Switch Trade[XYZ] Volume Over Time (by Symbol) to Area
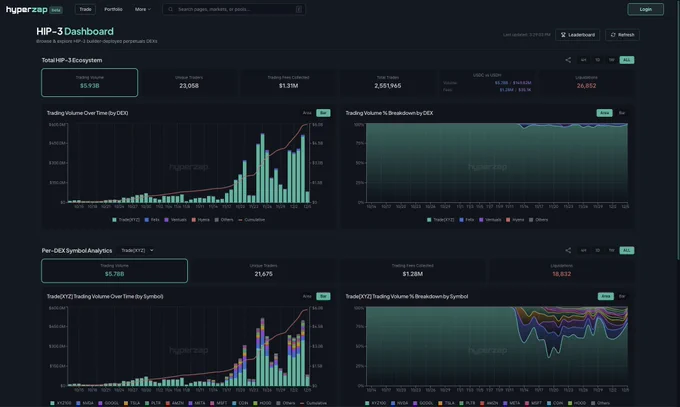680x407 pixels. click(307, 296)
